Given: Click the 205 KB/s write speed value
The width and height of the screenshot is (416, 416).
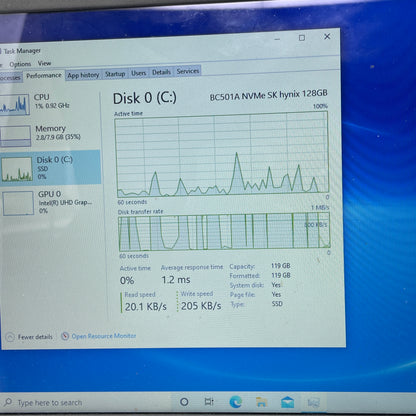Looking at the screenshot, I should (201, 306).
